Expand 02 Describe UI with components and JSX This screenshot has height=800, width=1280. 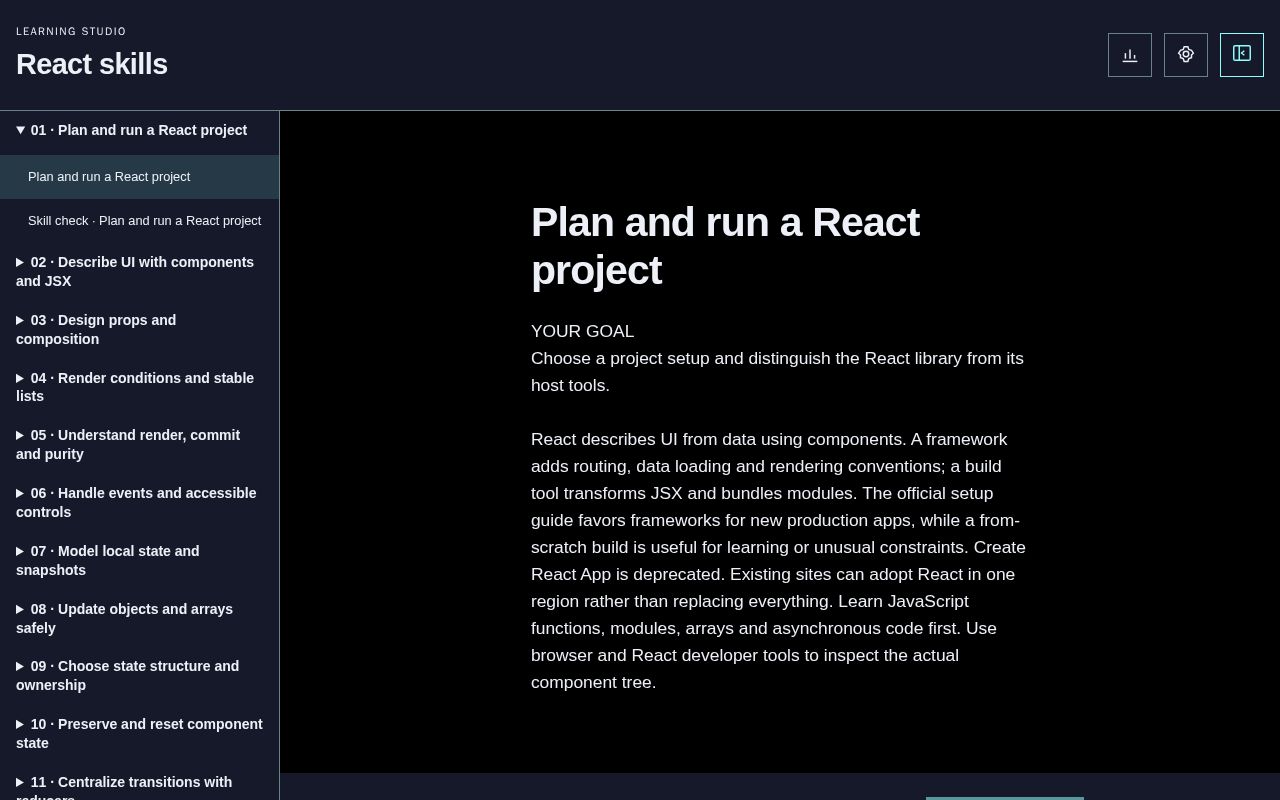click(139, 272)
